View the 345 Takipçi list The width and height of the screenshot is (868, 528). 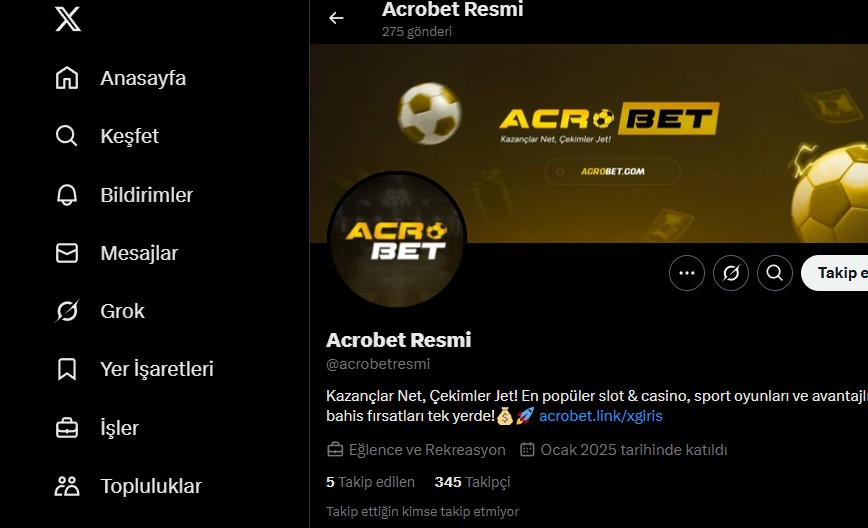[472, 482]
